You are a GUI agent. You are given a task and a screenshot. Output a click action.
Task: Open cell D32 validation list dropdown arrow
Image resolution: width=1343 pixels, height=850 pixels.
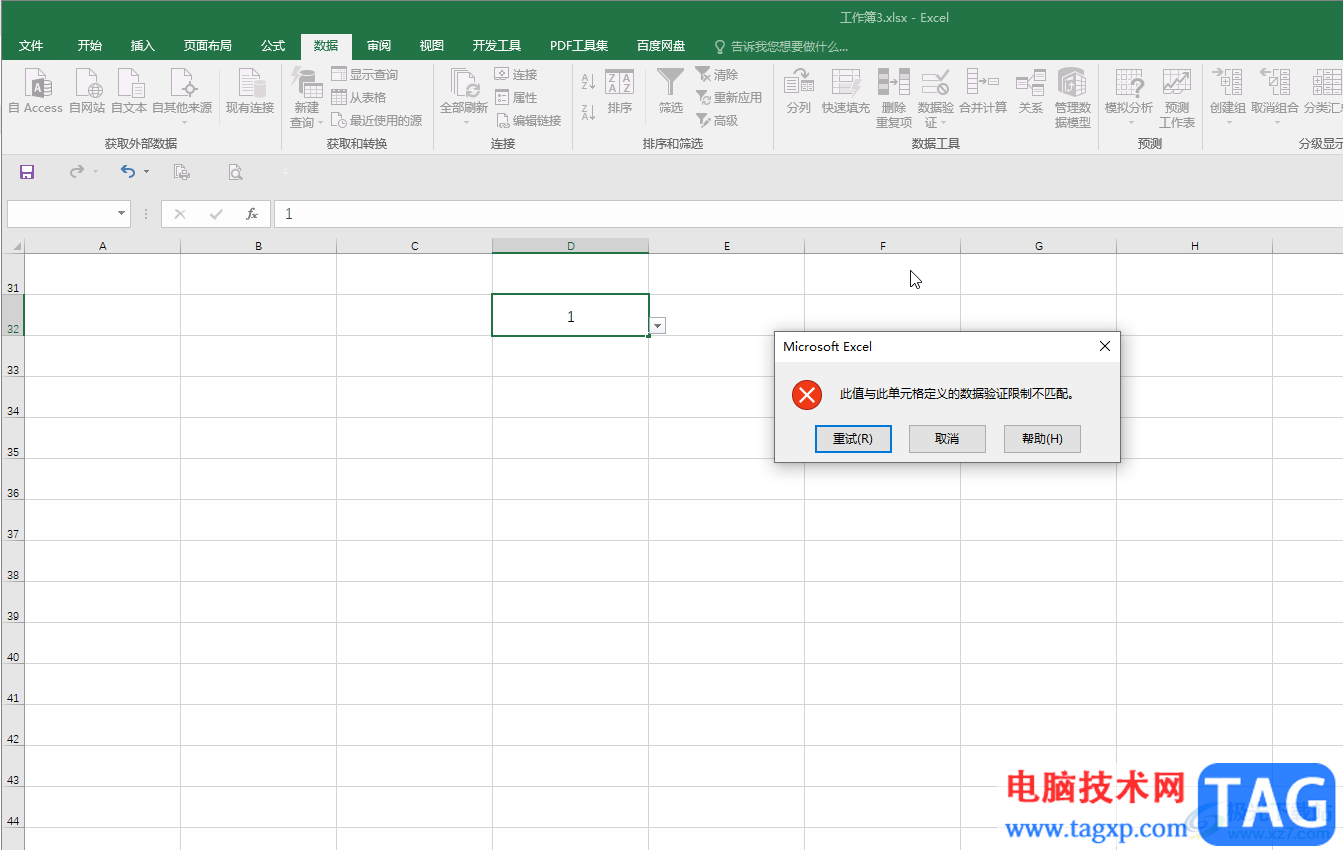coord(657,326)
